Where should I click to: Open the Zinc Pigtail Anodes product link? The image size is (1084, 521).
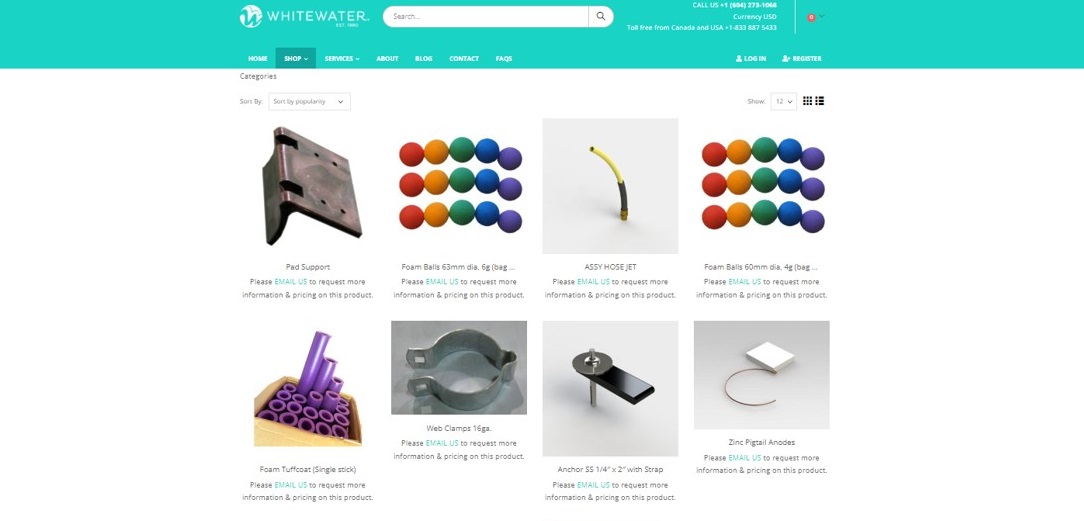(762, 442)
